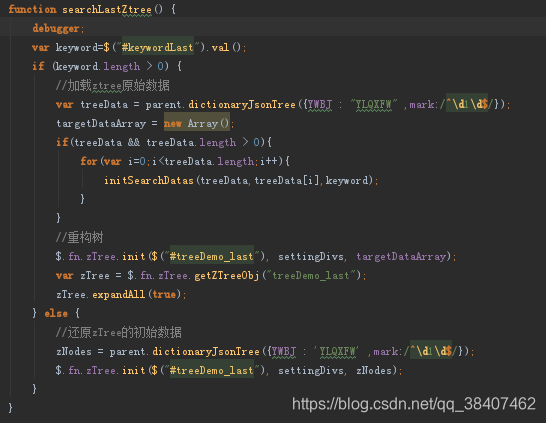This screenshot has width=546, height=423.
Task: Click settingDivs in the first init call
Action: click(311, 257)
